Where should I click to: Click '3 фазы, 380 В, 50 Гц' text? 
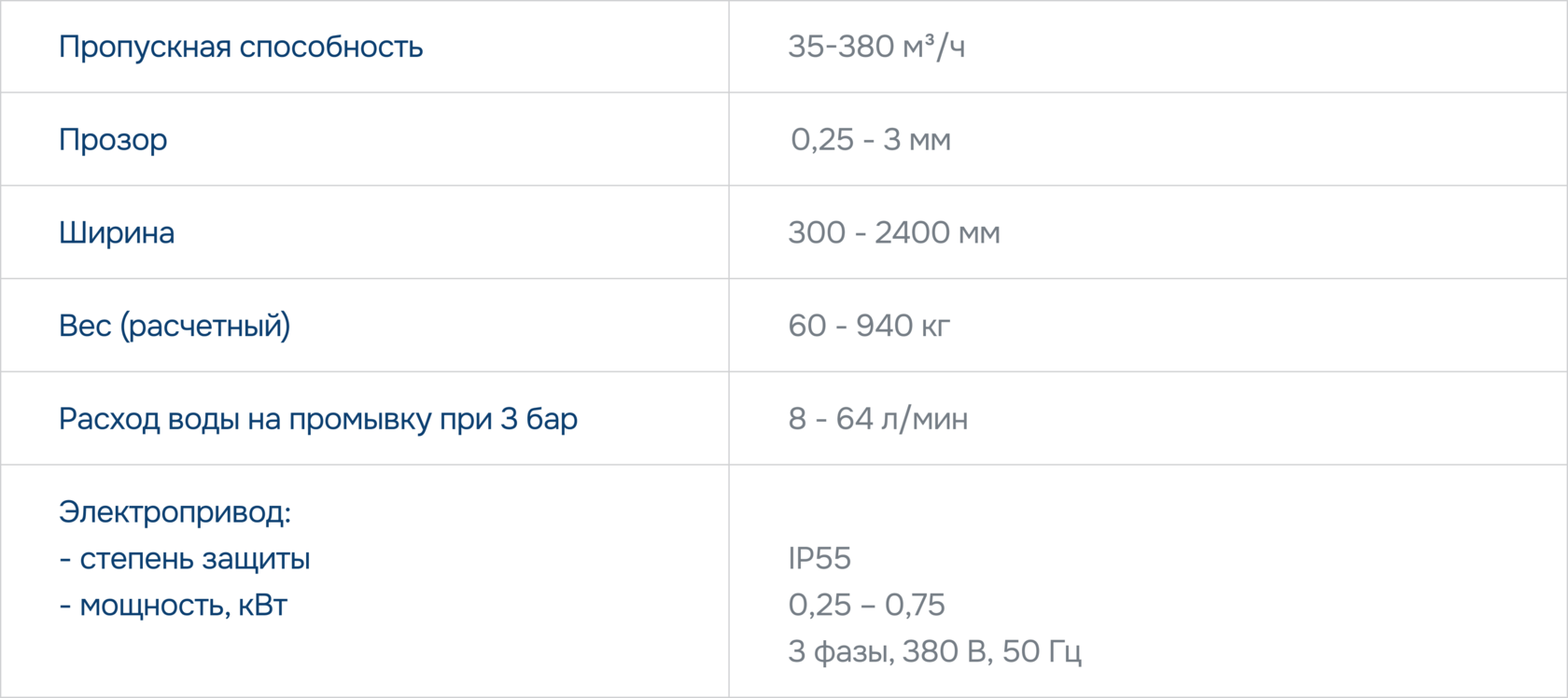point(934,651)
